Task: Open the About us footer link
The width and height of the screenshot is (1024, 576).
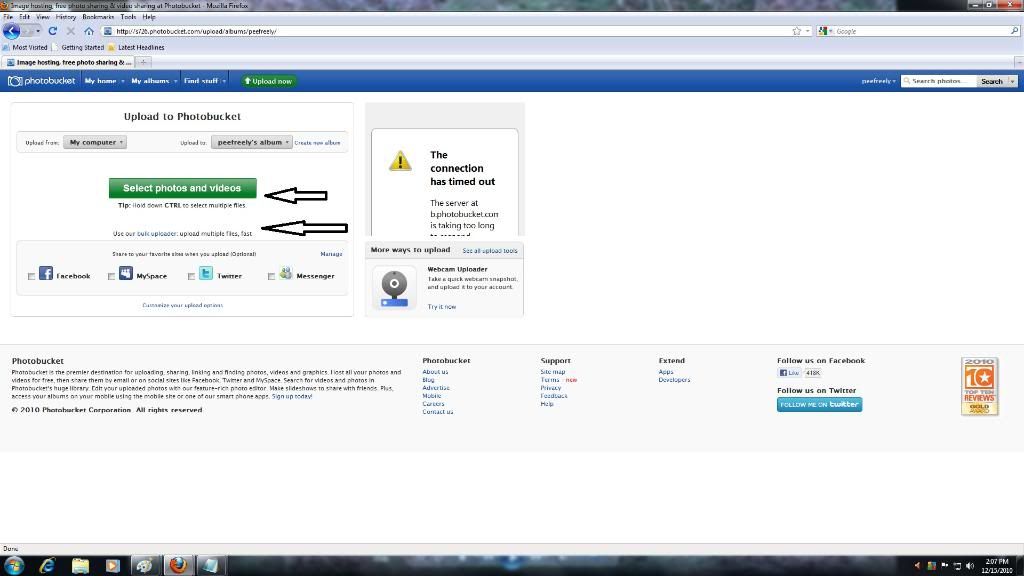Action: point(435,372)
